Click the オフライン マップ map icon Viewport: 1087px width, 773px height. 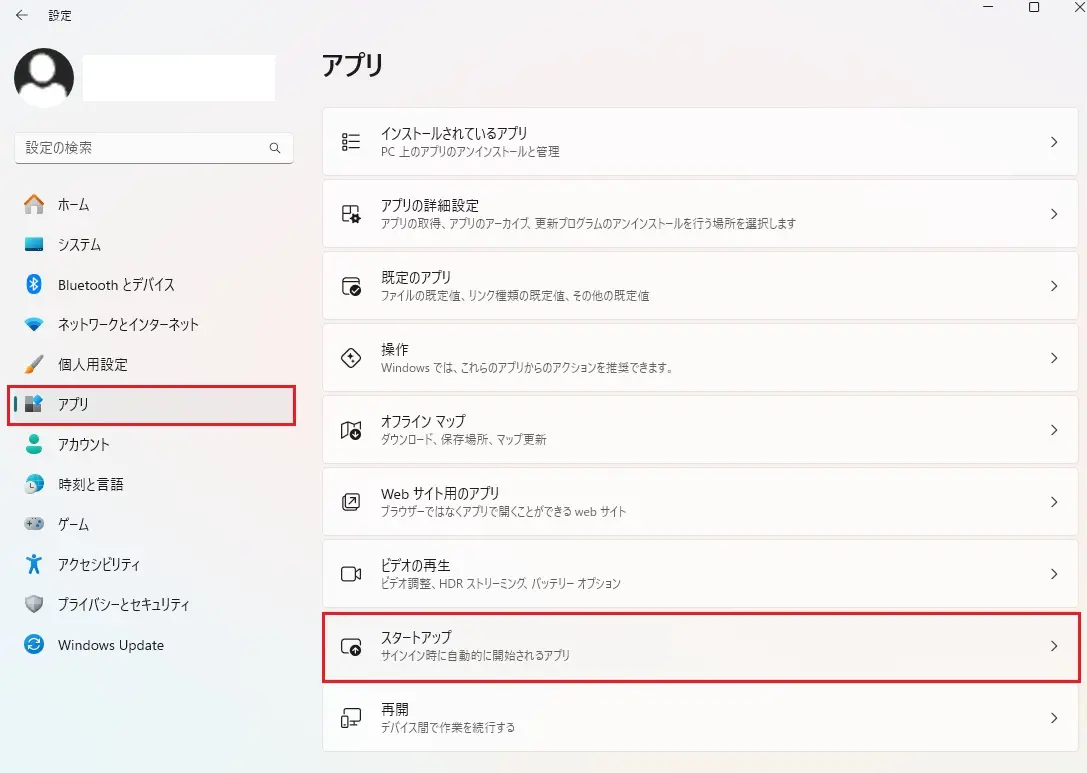pos(351,430)
